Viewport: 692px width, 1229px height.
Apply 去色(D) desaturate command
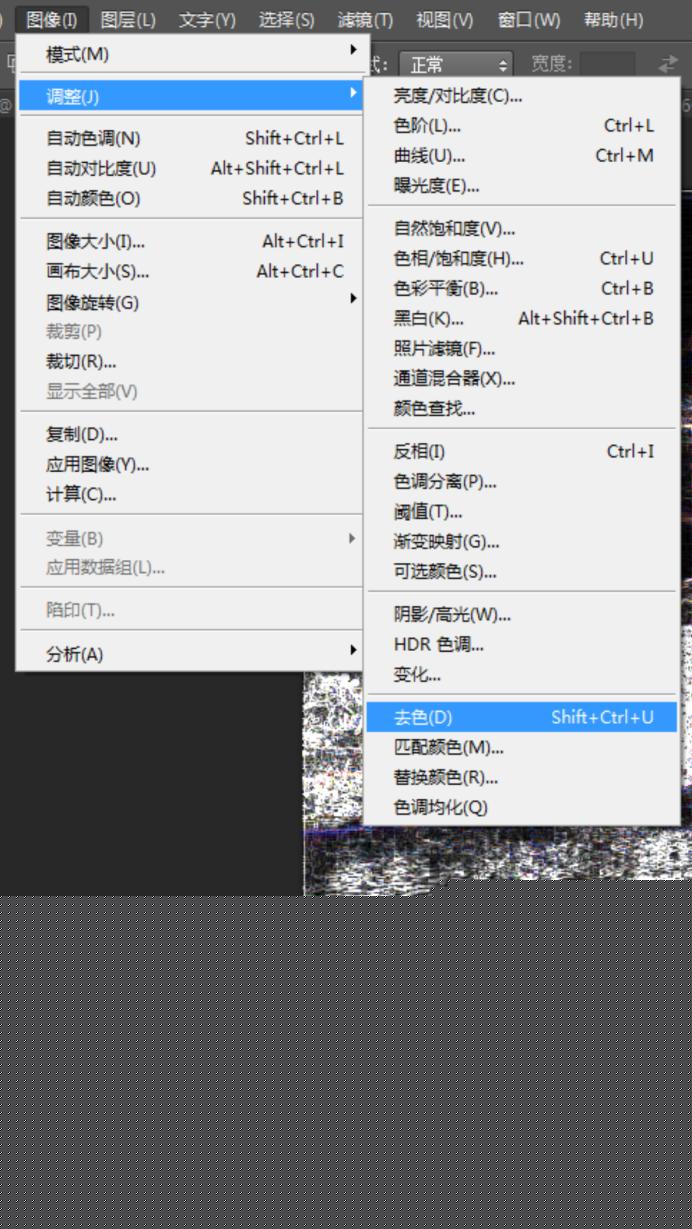tap(522, 717)
